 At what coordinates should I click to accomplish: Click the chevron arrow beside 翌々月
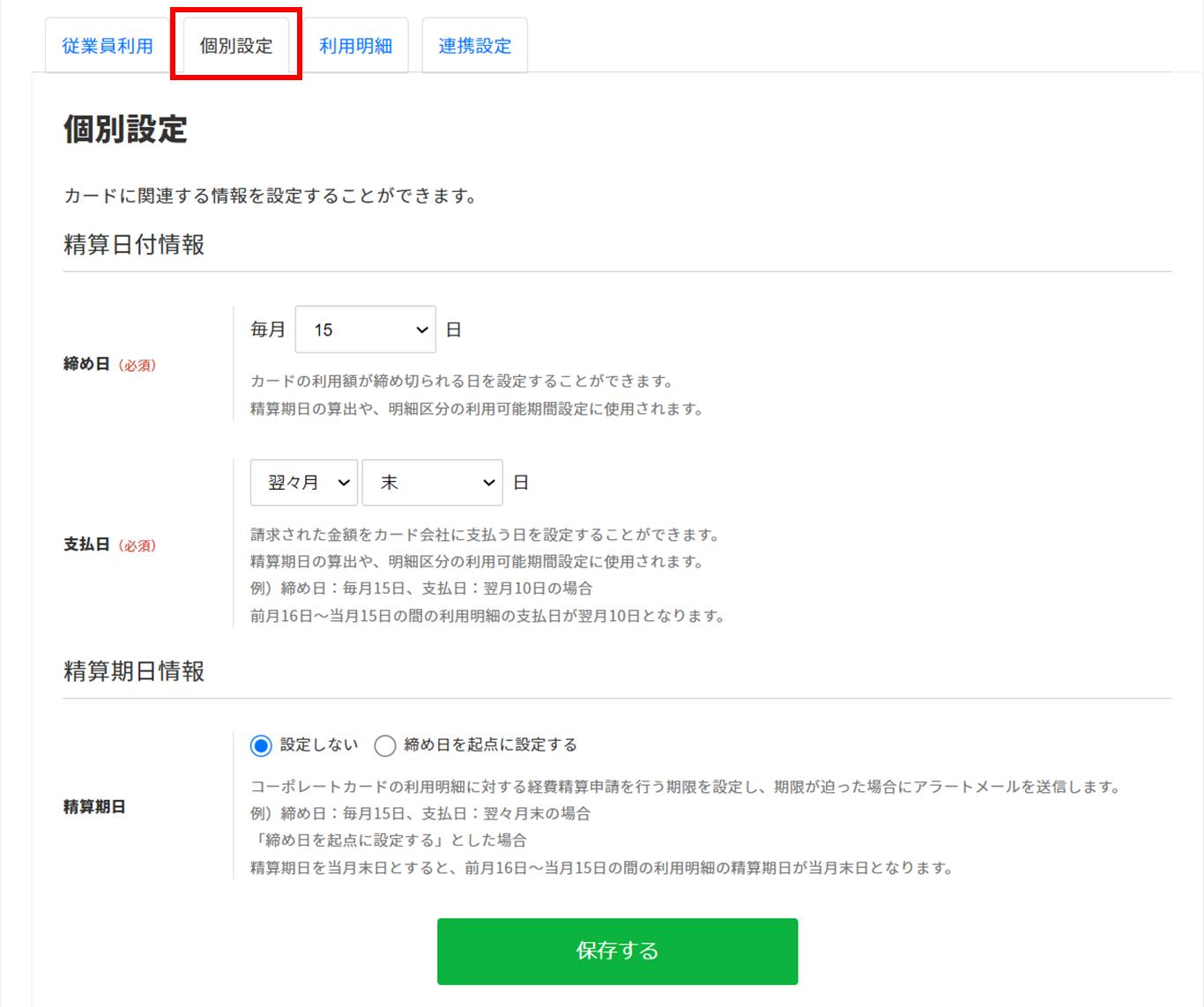[344, 483]
